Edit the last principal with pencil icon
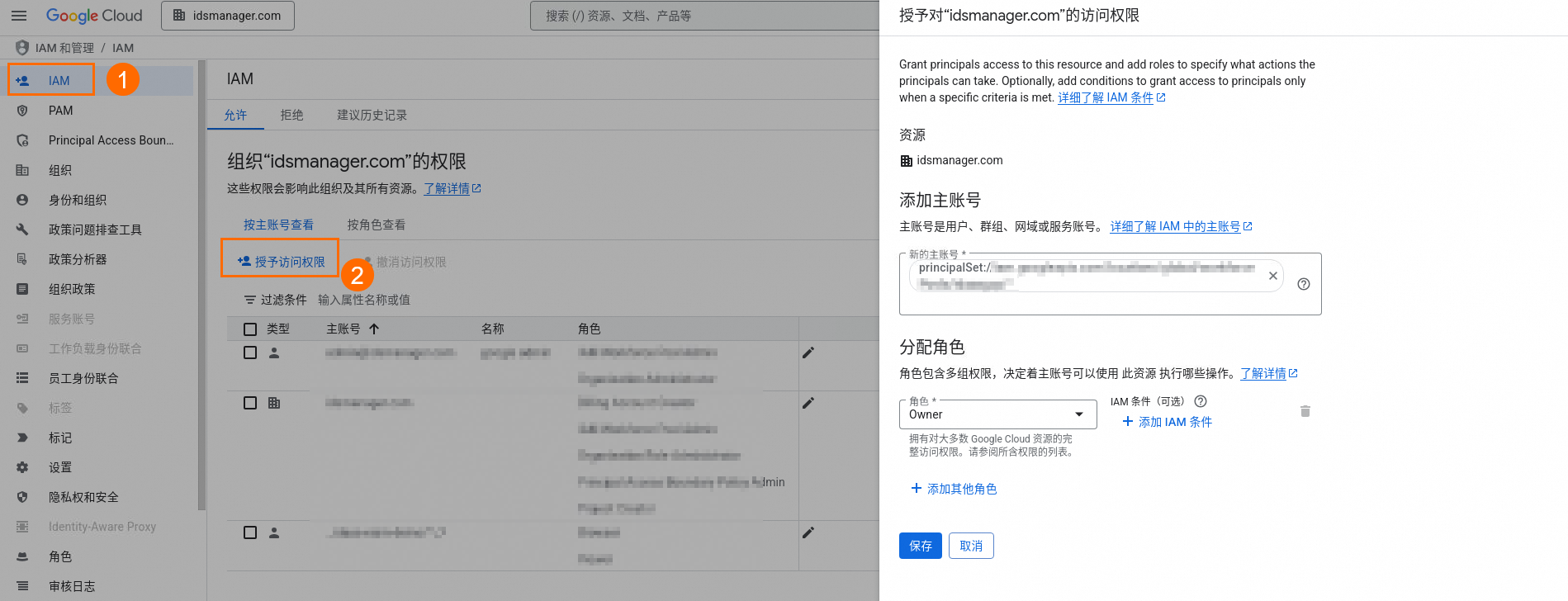The height and width of the screenshot is (601, 1568). point(808,532)
